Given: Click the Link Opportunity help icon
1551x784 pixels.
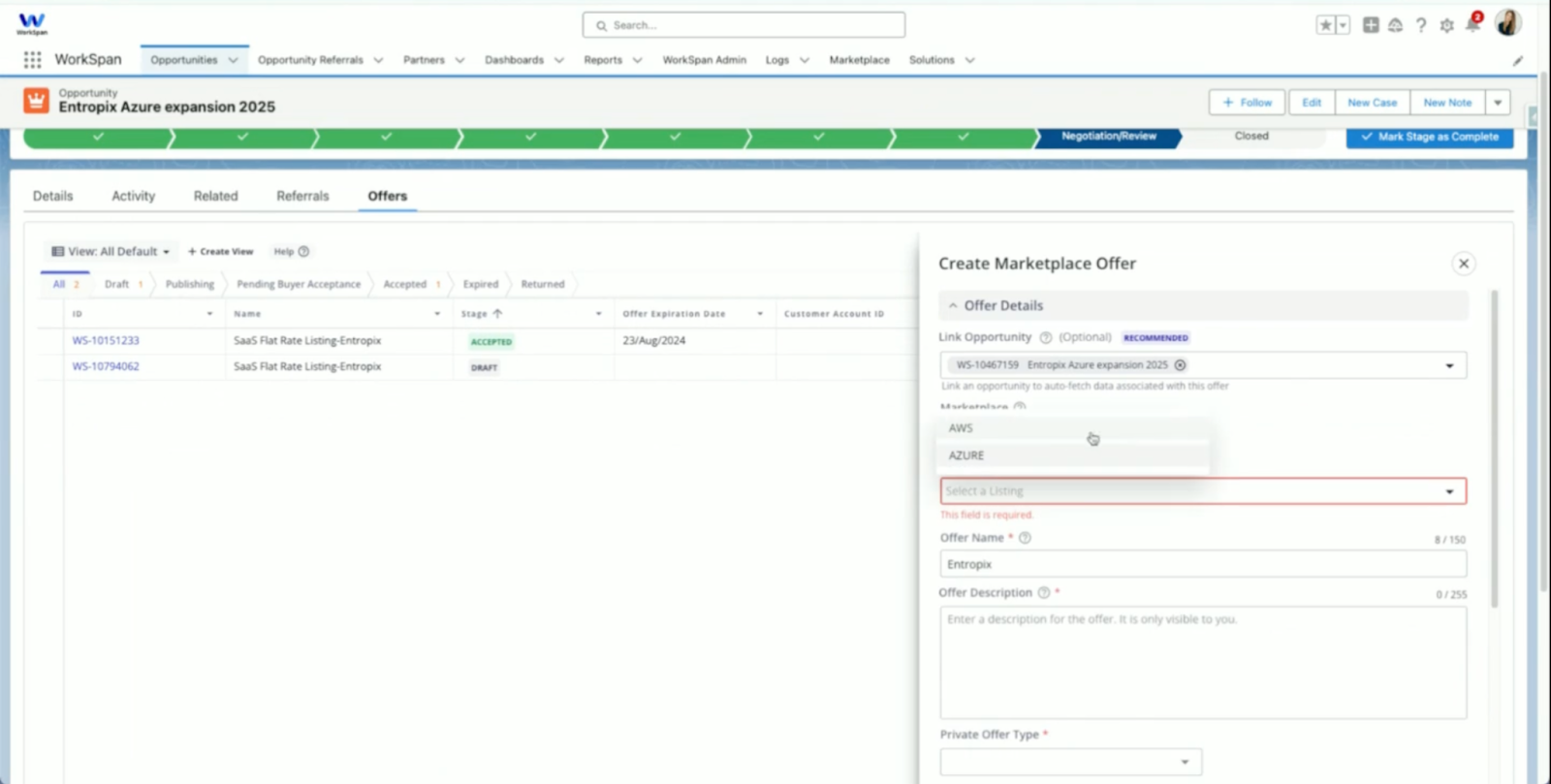Looking at the screenshot, I should [x=1046, y=338].
